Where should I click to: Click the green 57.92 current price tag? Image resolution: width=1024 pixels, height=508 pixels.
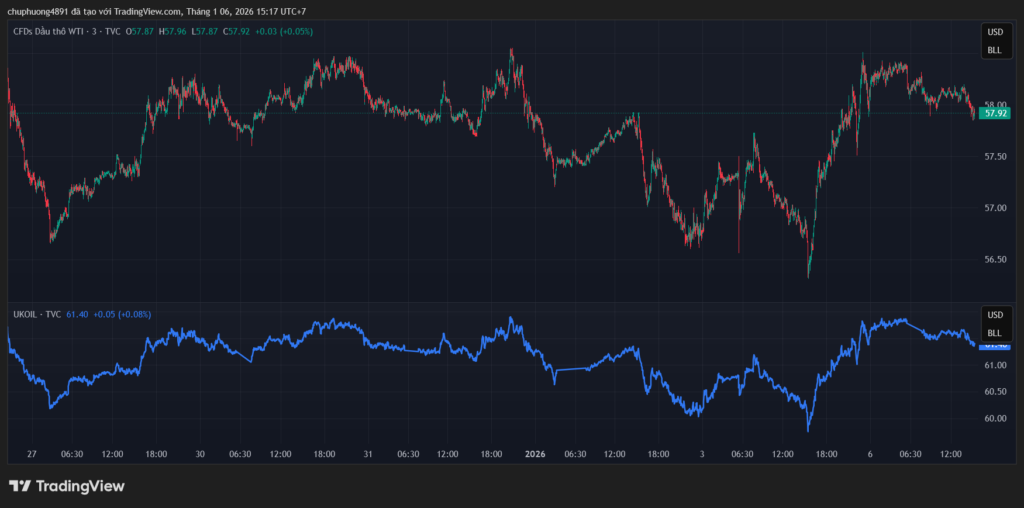tap(994, 114)
